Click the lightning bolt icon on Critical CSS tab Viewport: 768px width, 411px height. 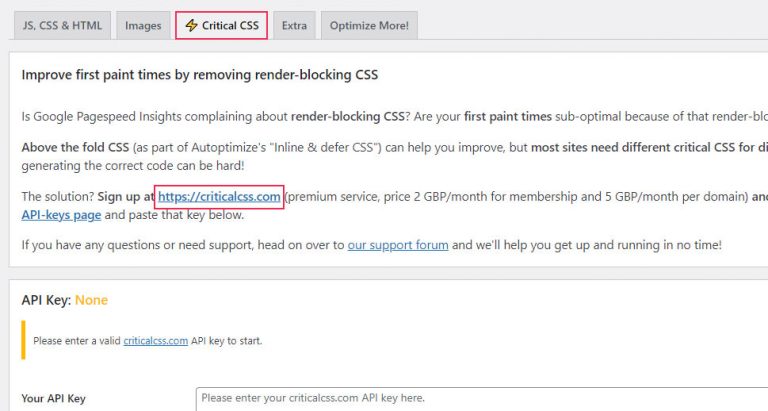(x=191, y=25)
